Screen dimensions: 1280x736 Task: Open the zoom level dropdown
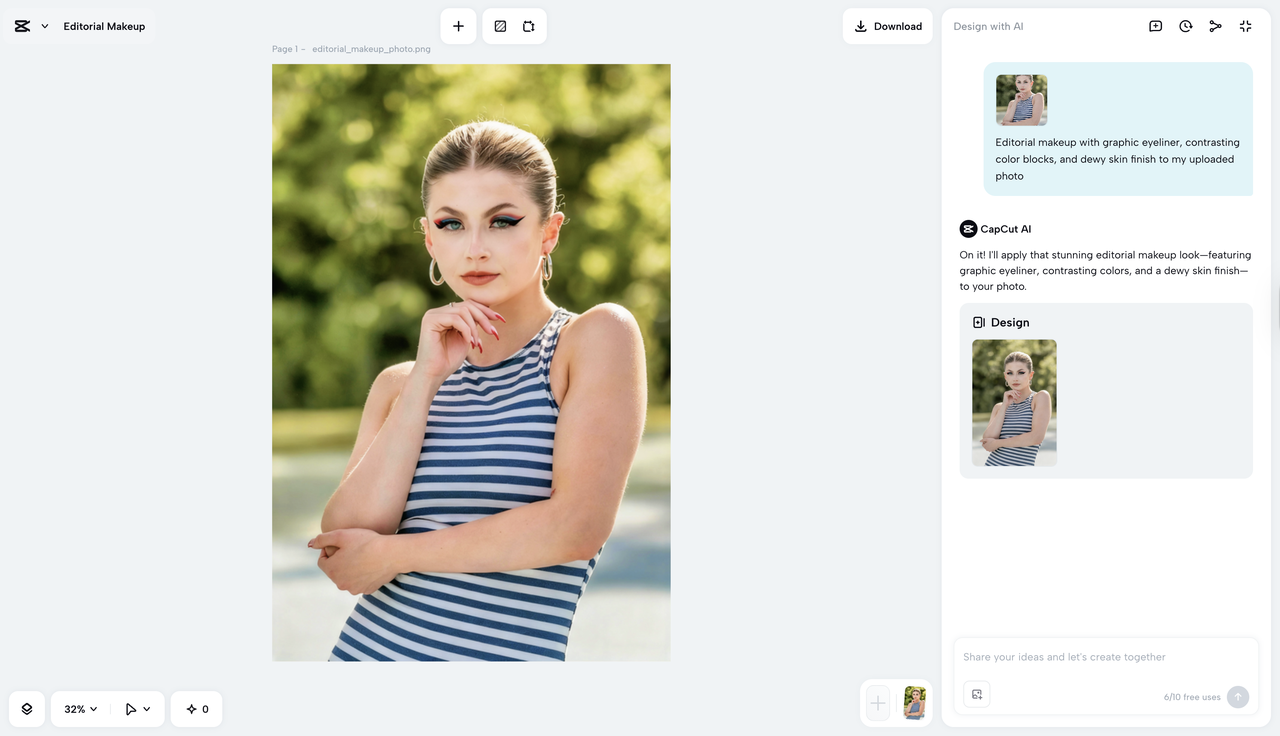(78, 708)
